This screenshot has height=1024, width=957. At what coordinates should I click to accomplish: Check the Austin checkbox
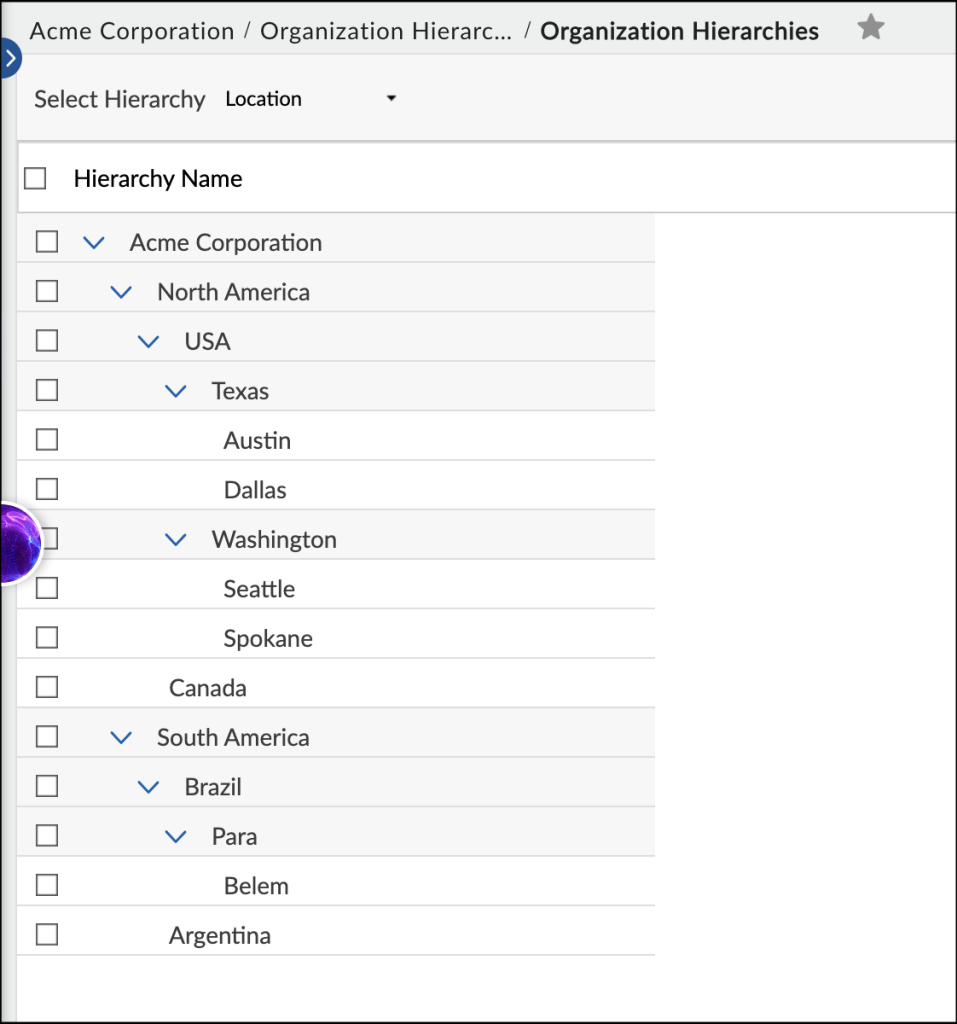(x=46, y=439)
